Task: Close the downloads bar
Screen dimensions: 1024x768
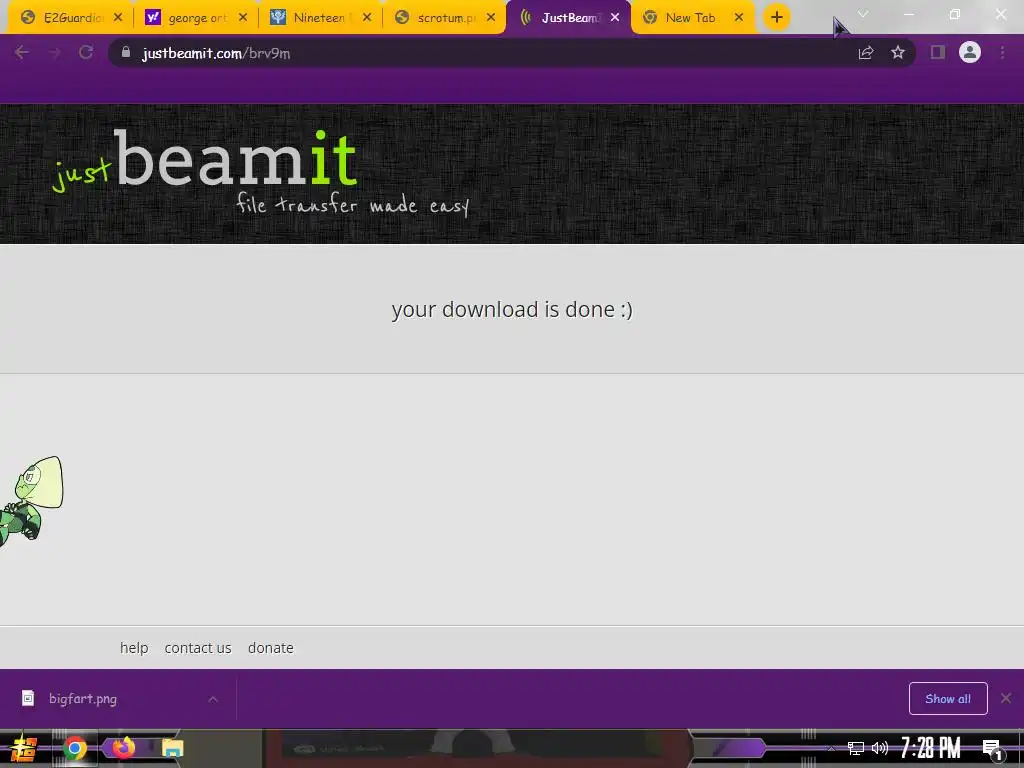Action: (1006, 699)
